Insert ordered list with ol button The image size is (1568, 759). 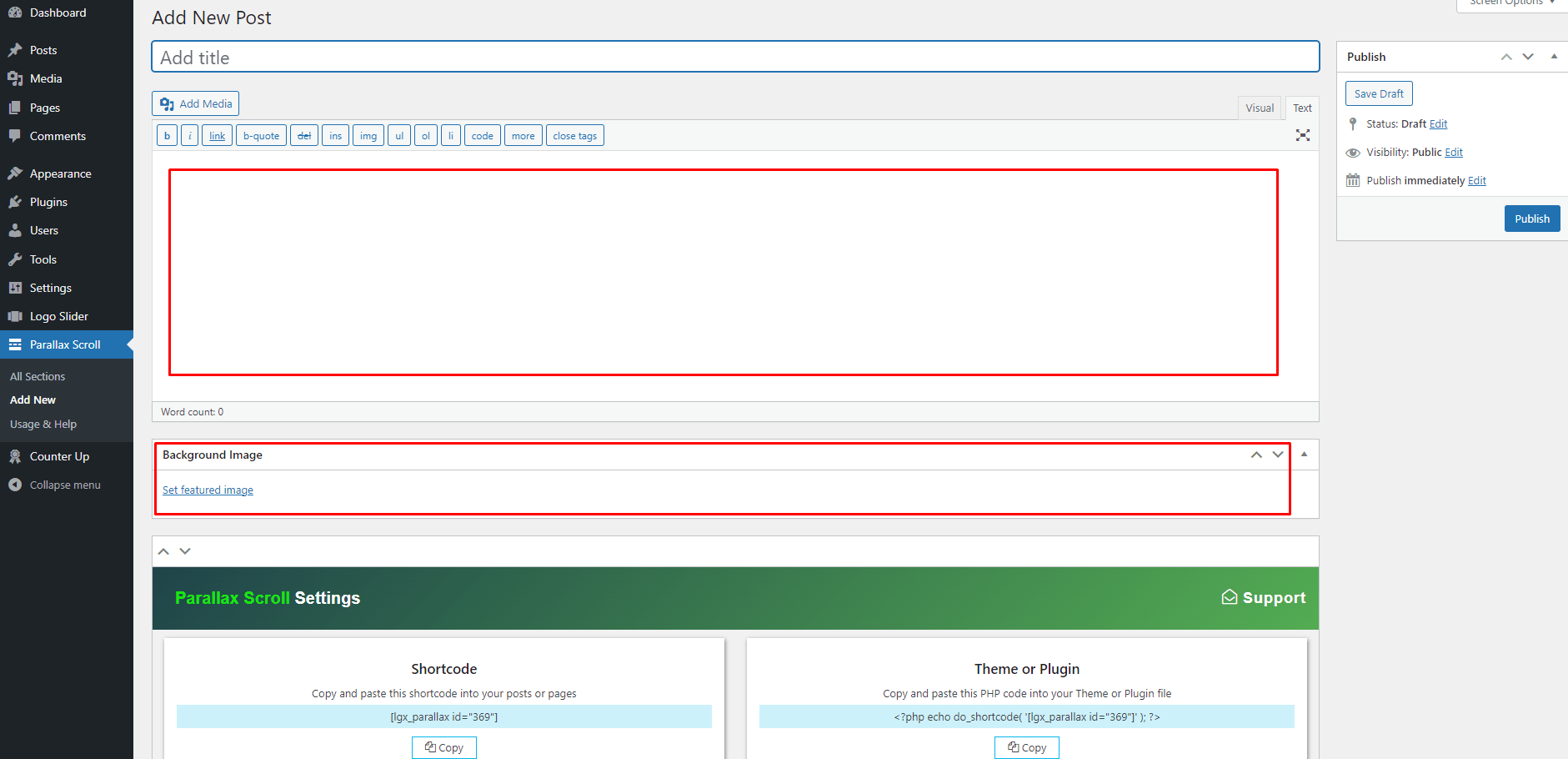pos(426,135)
